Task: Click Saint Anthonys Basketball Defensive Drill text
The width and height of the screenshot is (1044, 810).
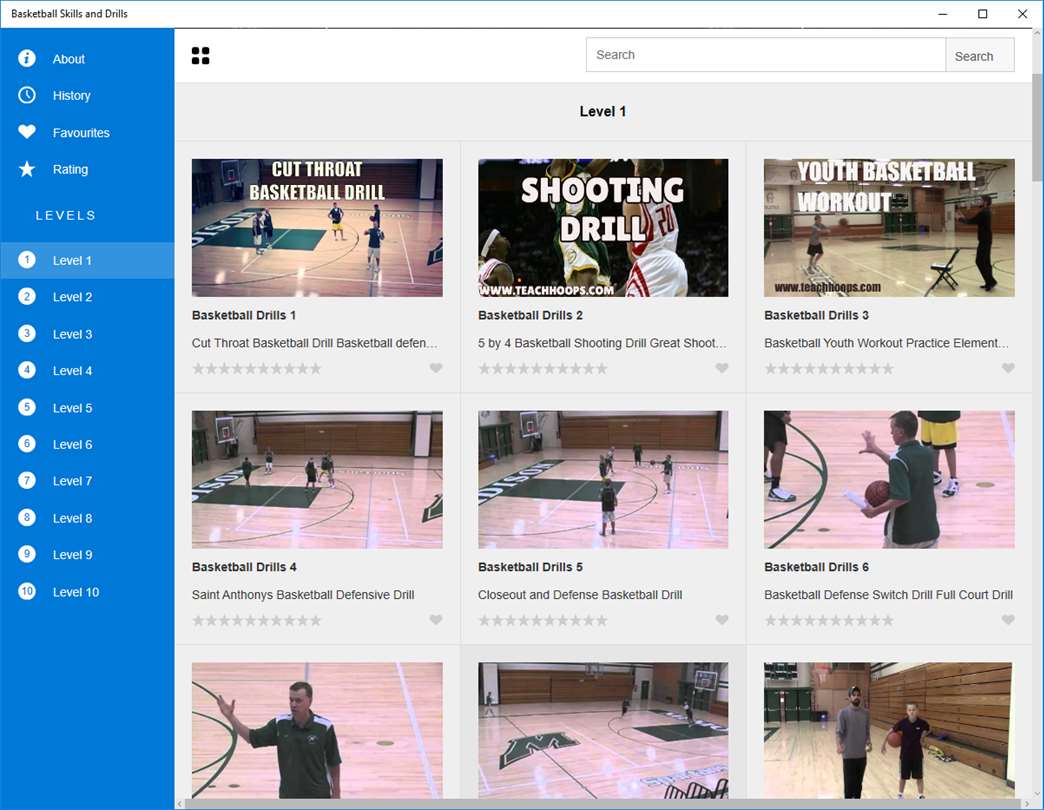Action: pos(303,595)
